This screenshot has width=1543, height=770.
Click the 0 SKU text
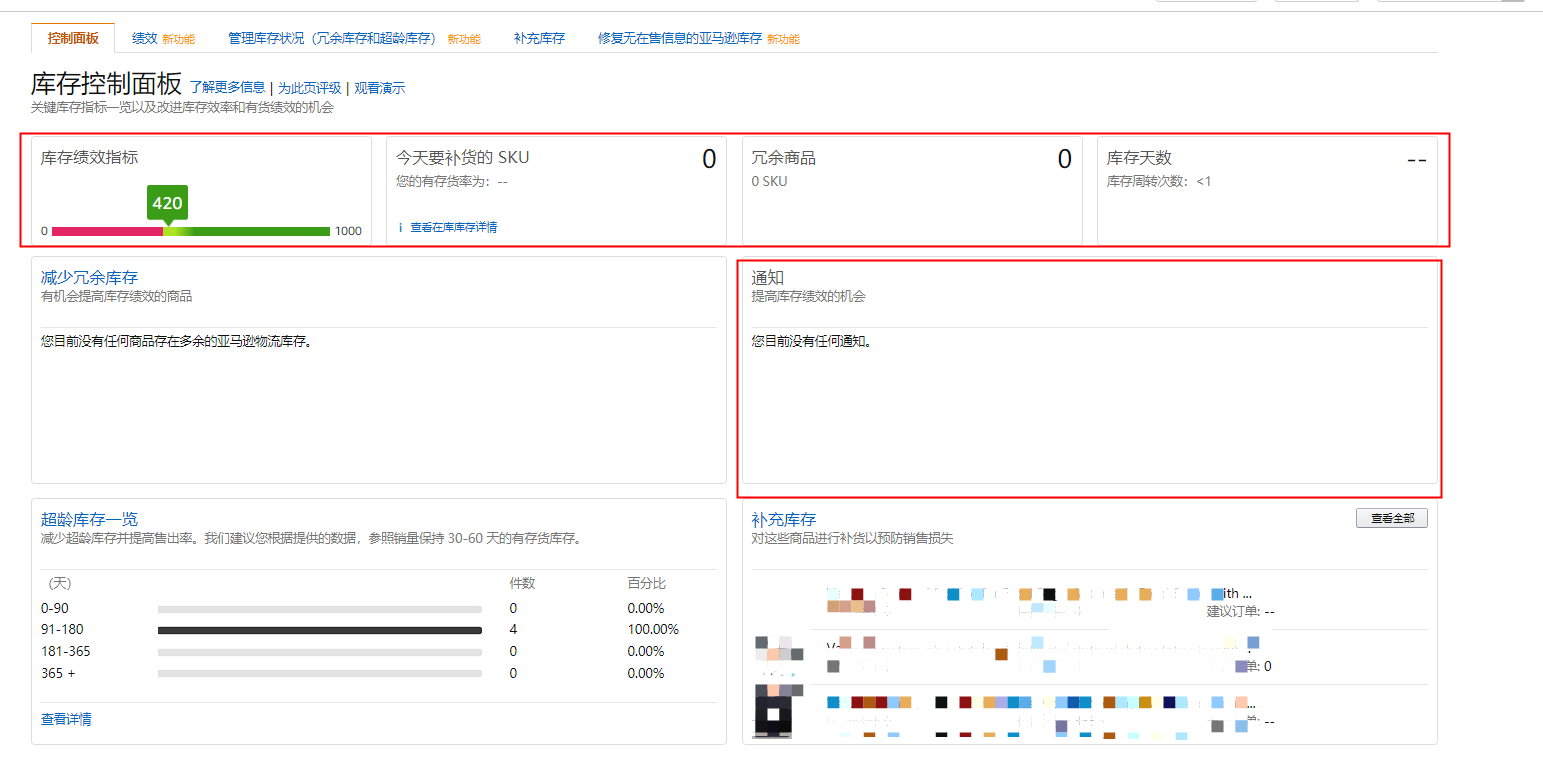(769, 182)
